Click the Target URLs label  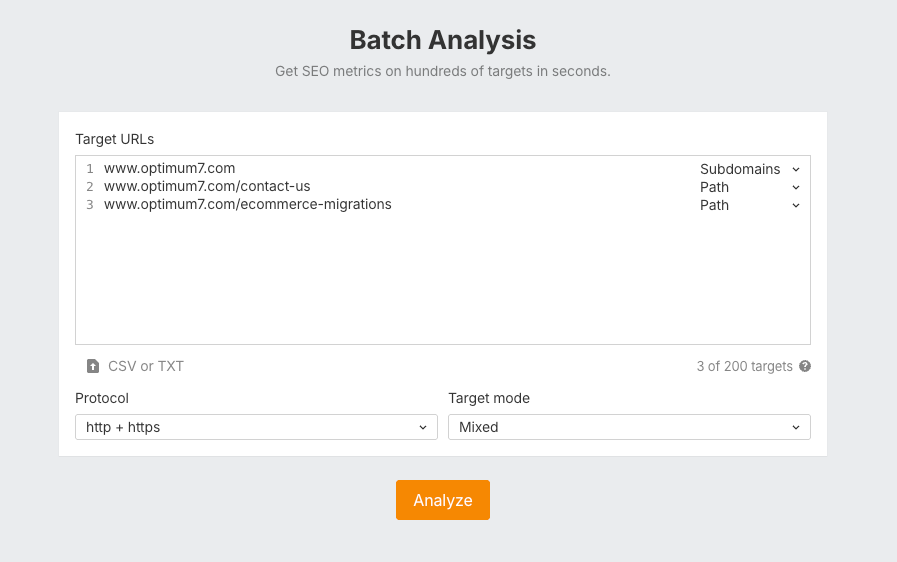(114, 139)
